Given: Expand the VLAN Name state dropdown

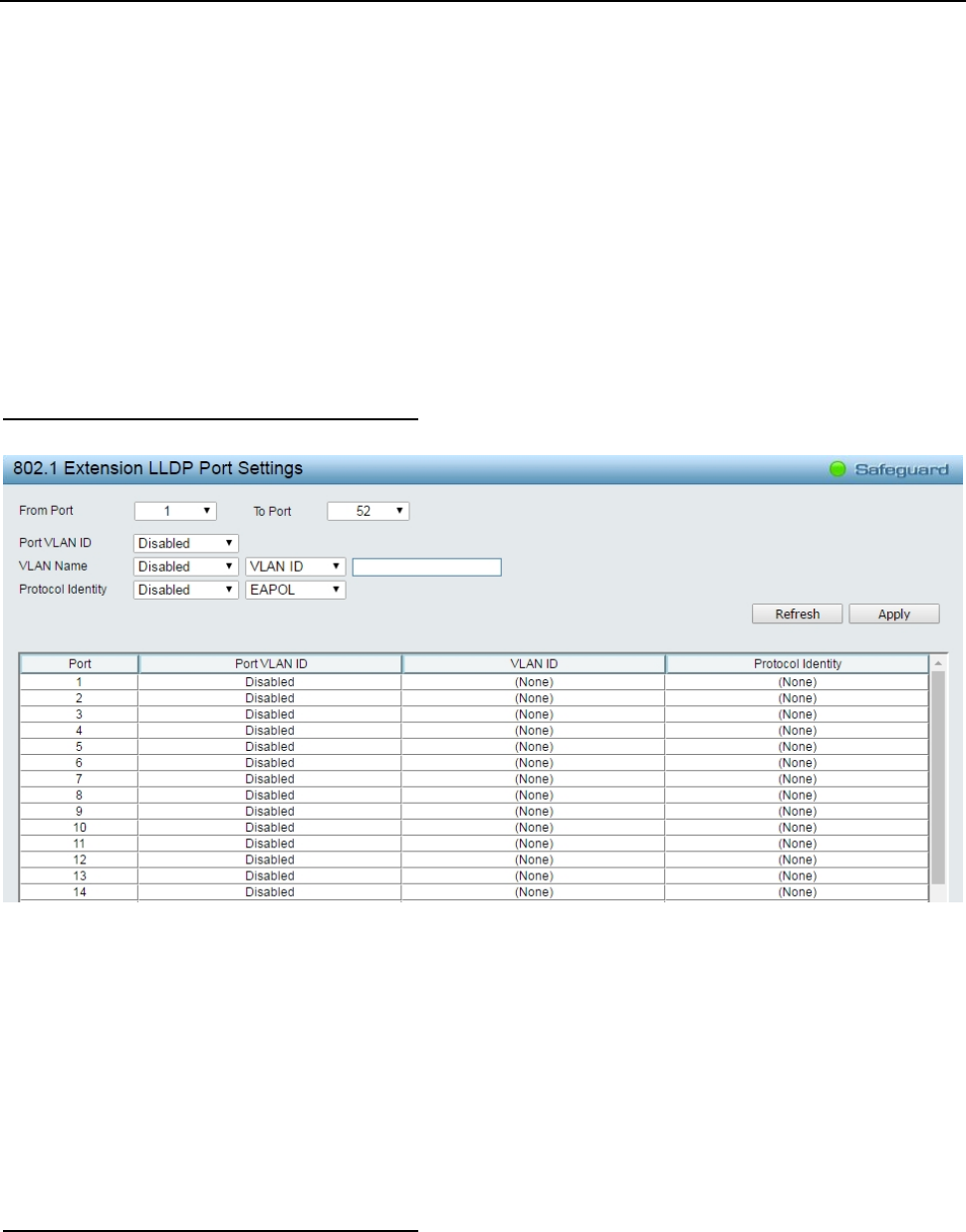Looking at the screenshot, I should pos(186,567).
